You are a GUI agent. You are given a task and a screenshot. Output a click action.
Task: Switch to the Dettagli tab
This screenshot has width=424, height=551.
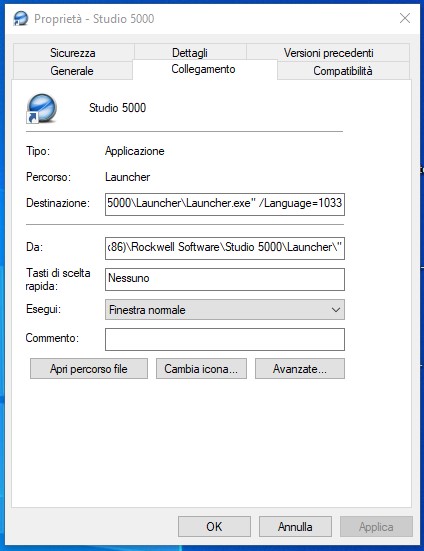pos(190,53)
